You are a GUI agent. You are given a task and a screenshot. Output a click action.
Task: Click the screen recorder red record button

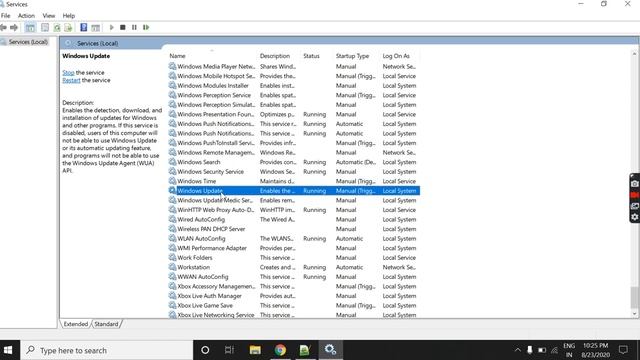click(x=635, y=195)
